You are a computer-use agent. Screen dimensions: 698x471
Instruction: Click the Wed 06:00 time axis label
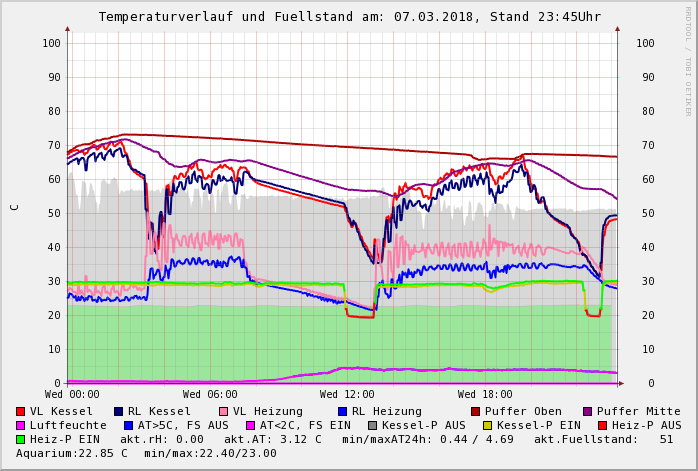(210, 395)
